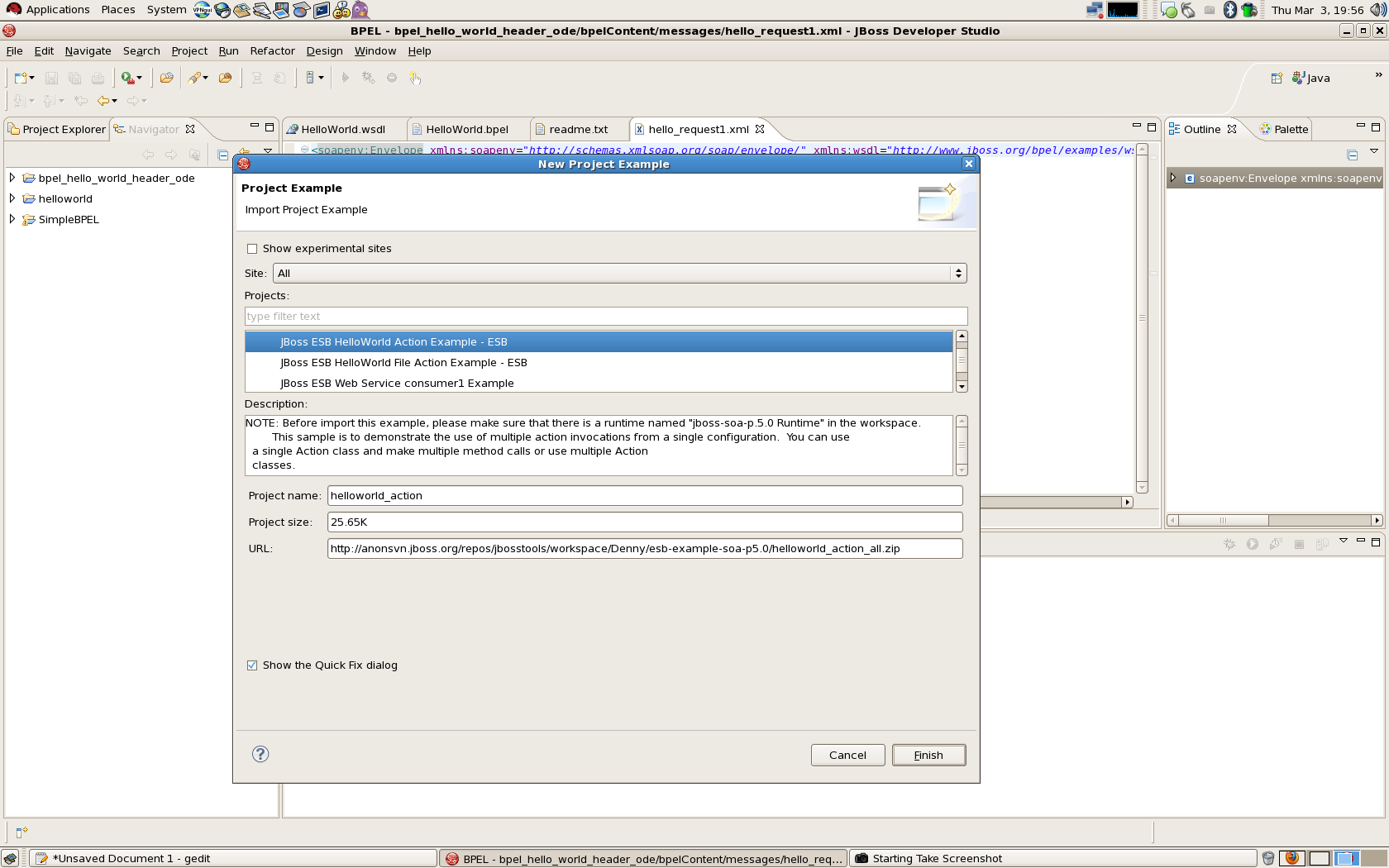Click the Bluetooth tray icon

[x=1230, y=10]
